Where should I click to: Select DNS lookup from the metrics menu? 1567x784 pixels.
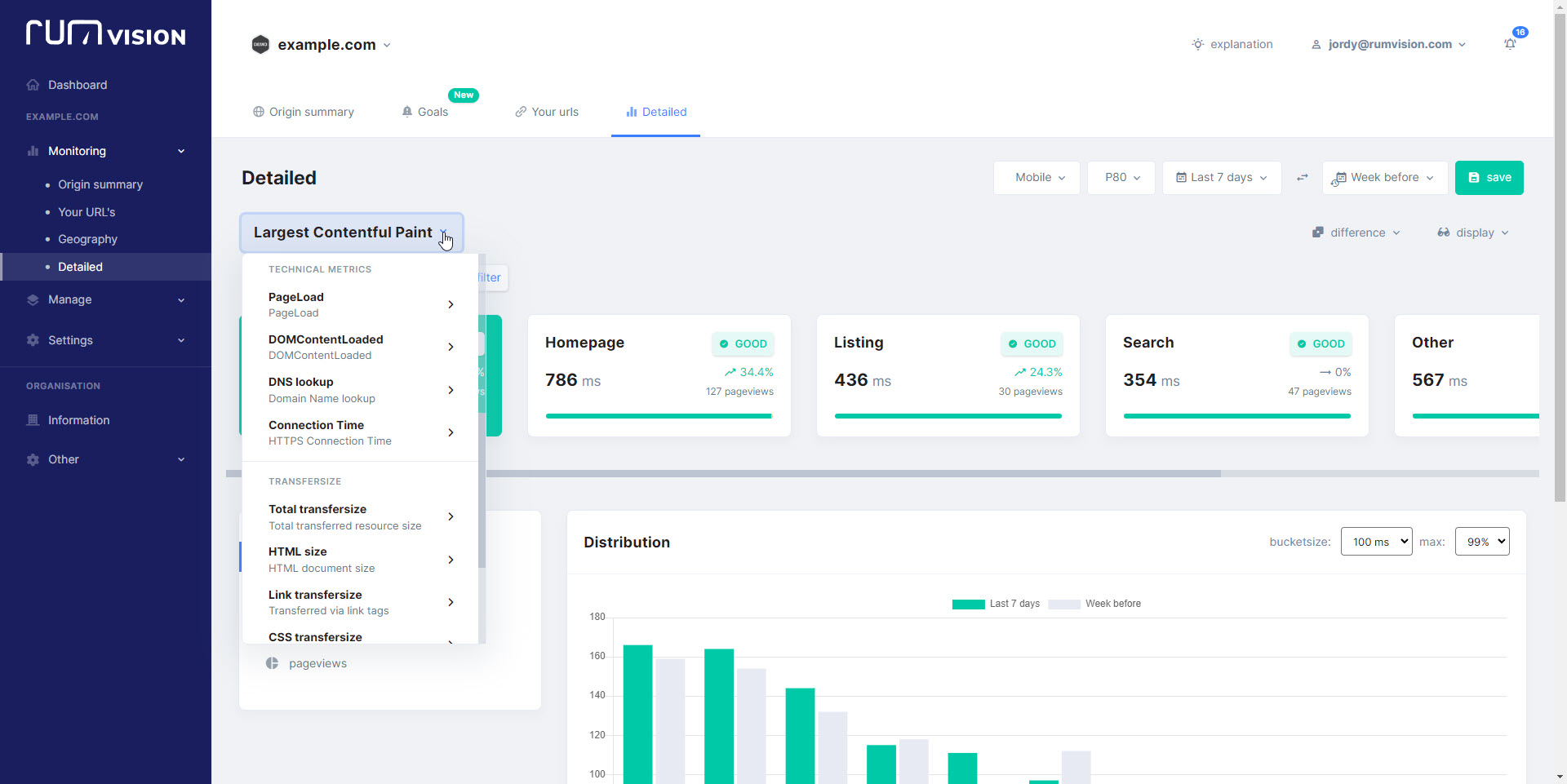(360, 390)
